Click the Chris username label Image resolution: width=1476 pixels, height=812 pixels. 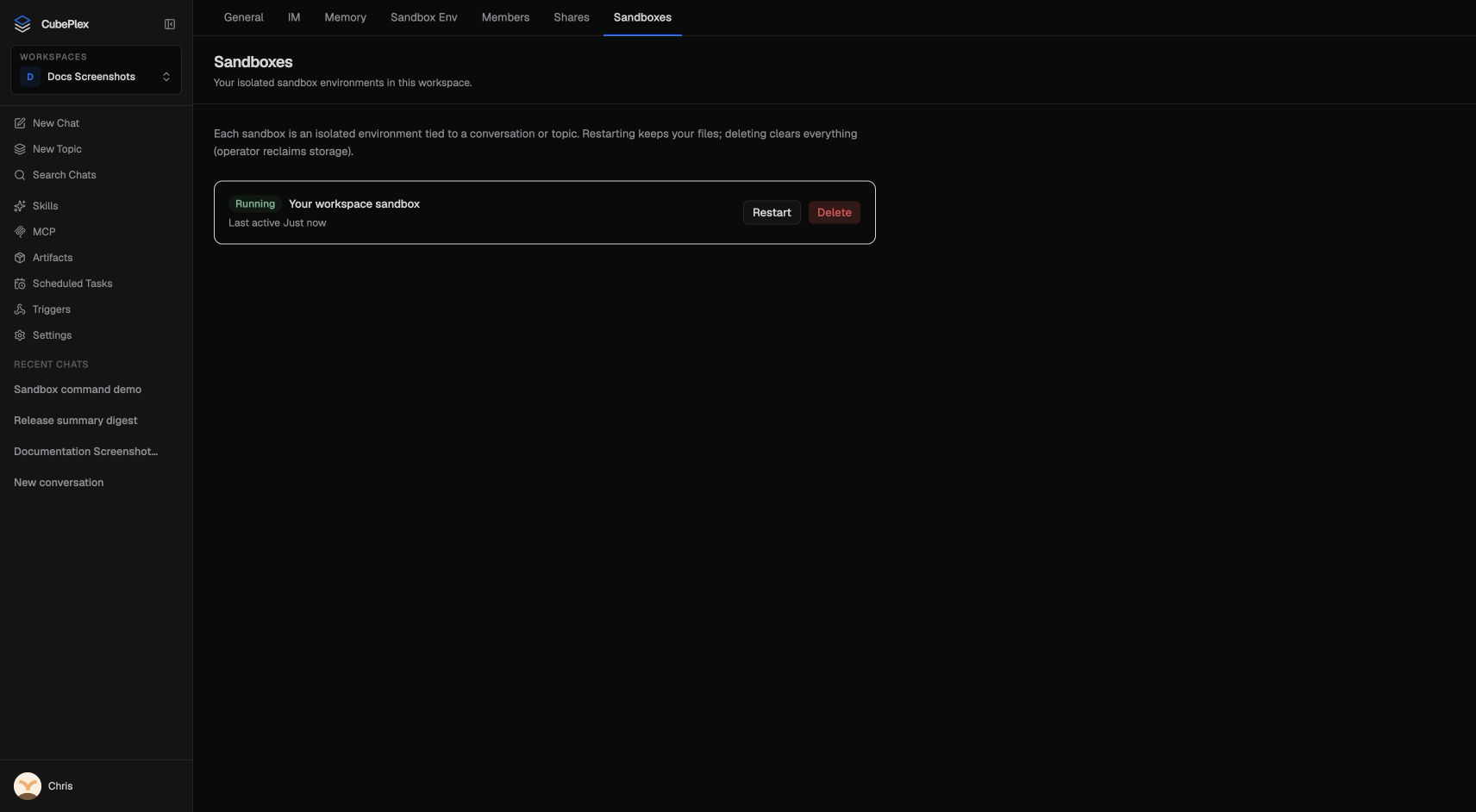[60, 786]
